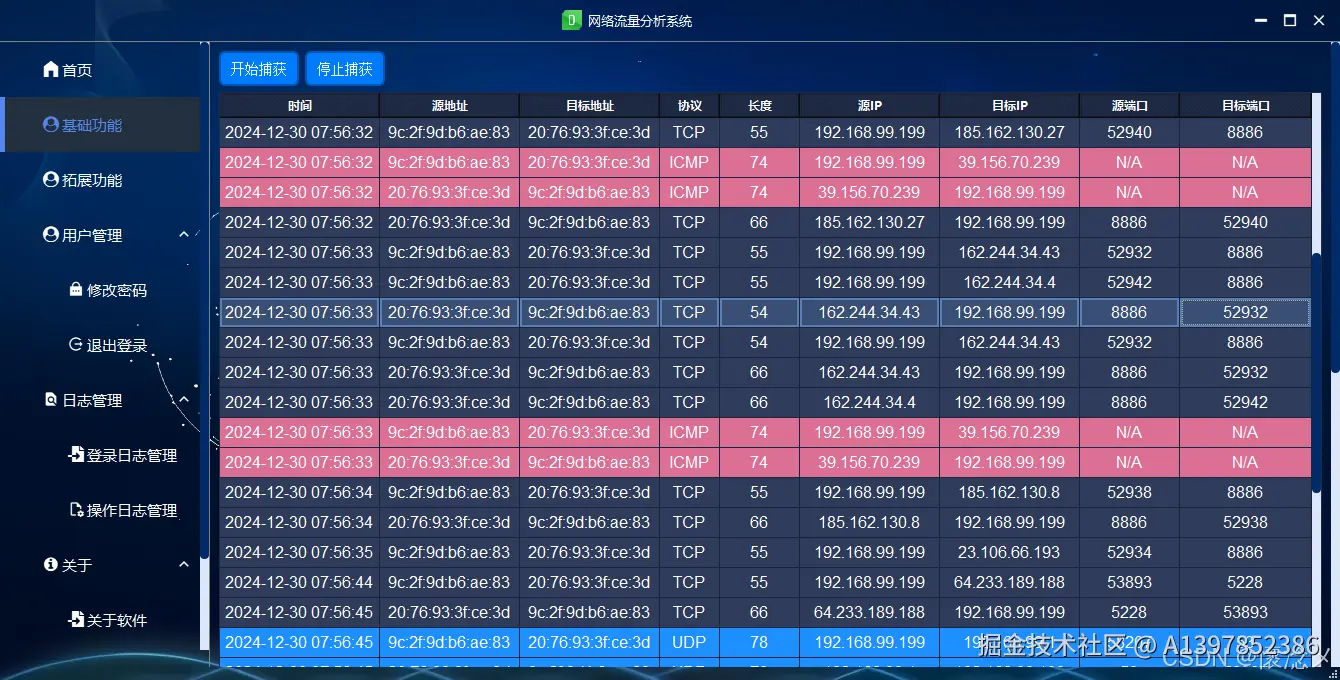The image size is (1340, 680).
Task: Click the 目标IP column header
Action: (1009, 105)
